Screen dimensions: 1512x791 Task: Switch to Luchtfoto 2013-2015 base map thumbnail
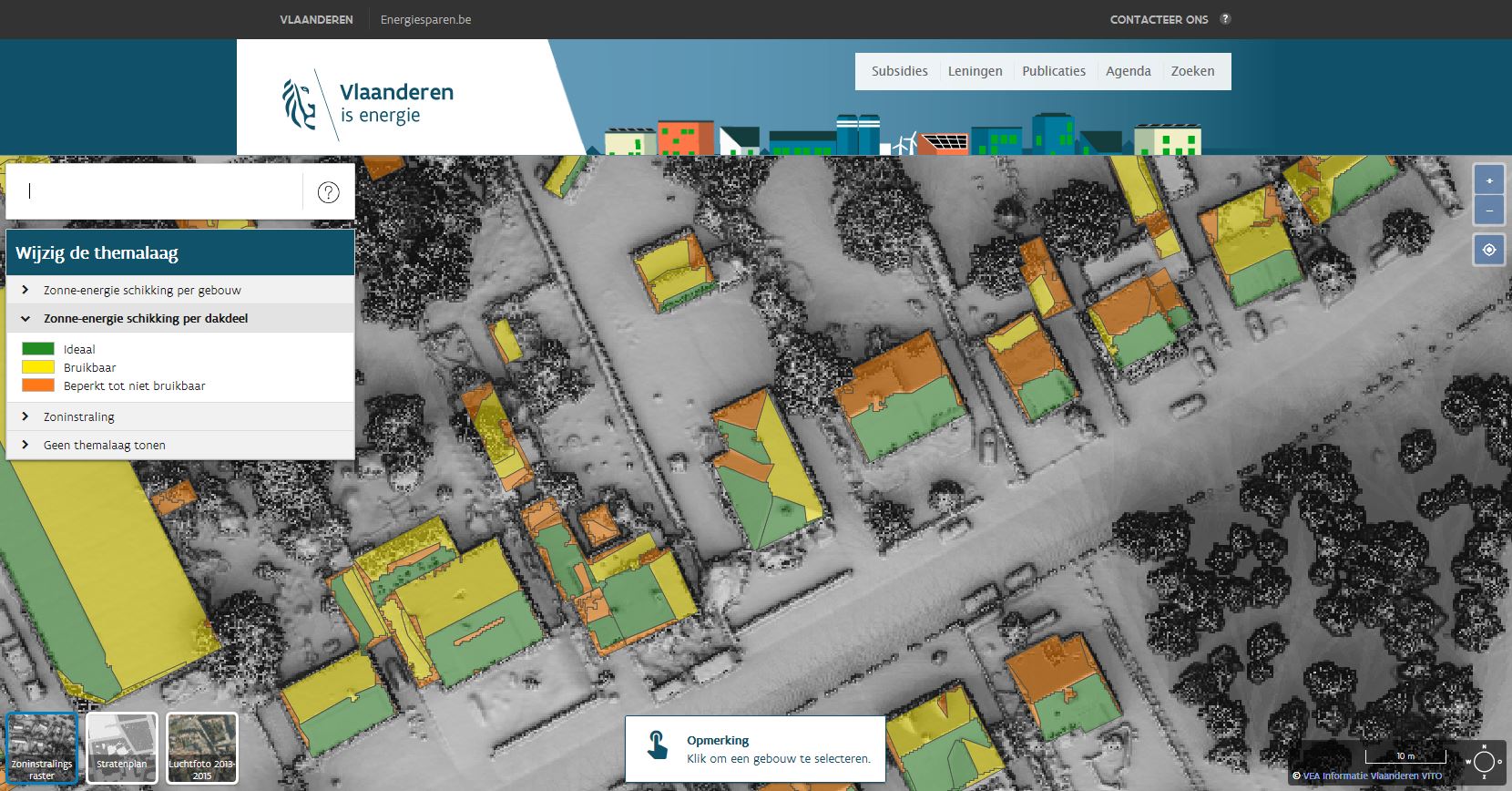click(202, 748)
